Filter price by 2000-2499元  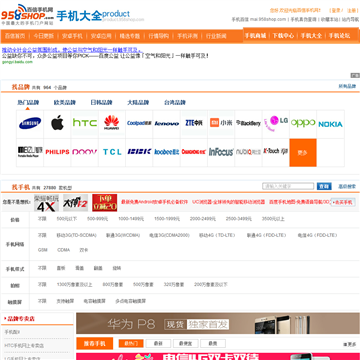[203, 219]
